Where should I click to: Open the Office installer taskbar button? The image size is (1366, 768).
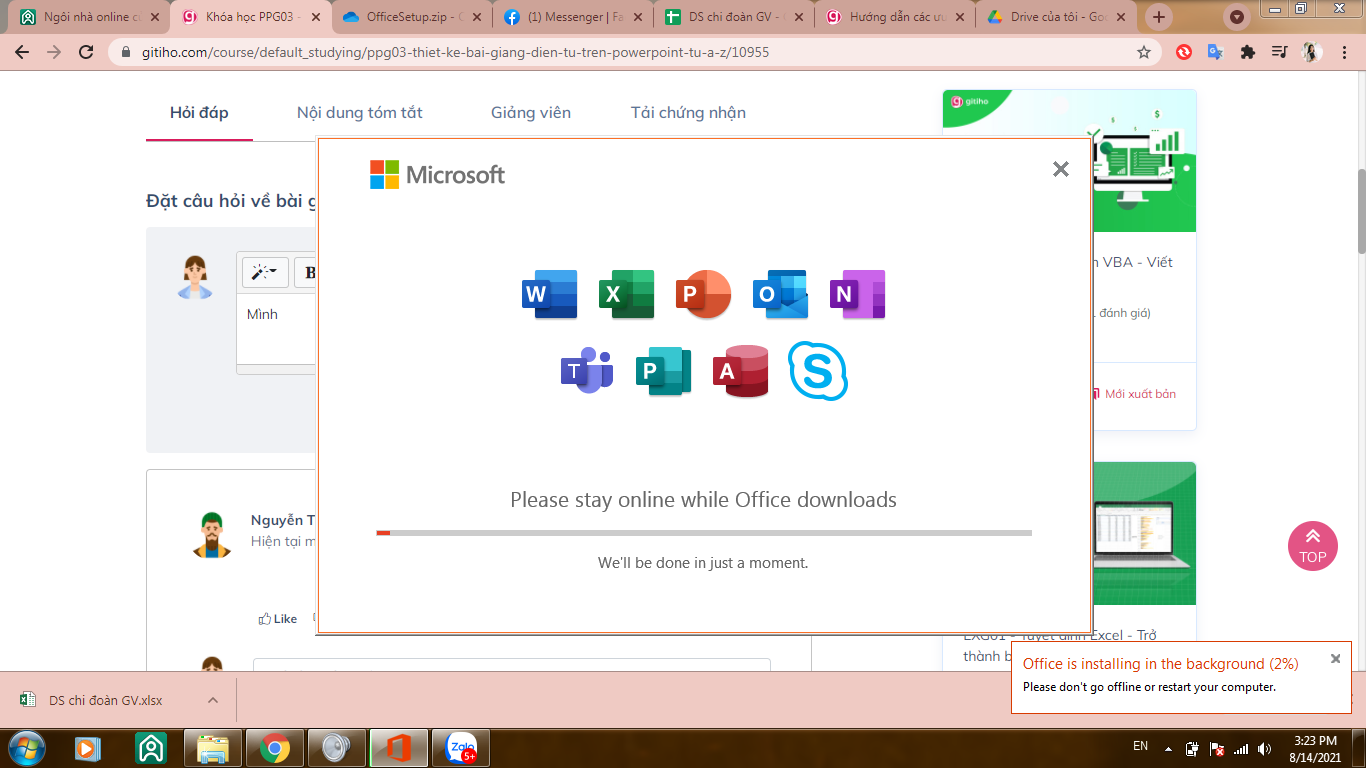coord(399,748)
